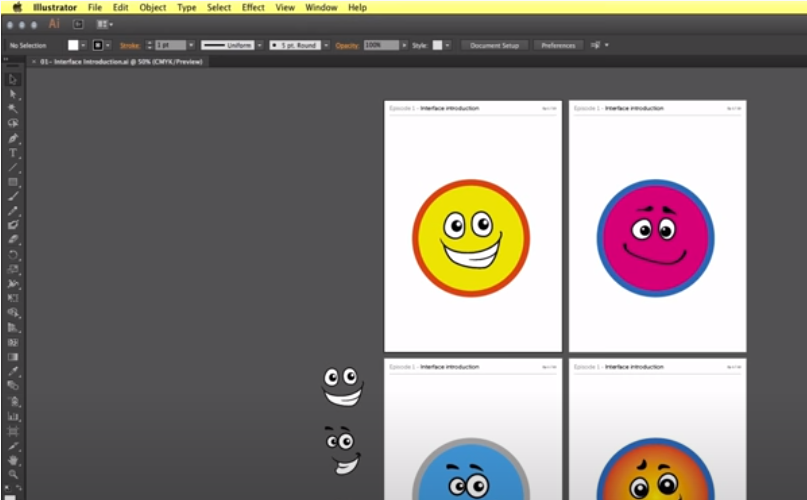Select the Blend tool
This screenshot has width=807, height=500.
tap(13, 386)
